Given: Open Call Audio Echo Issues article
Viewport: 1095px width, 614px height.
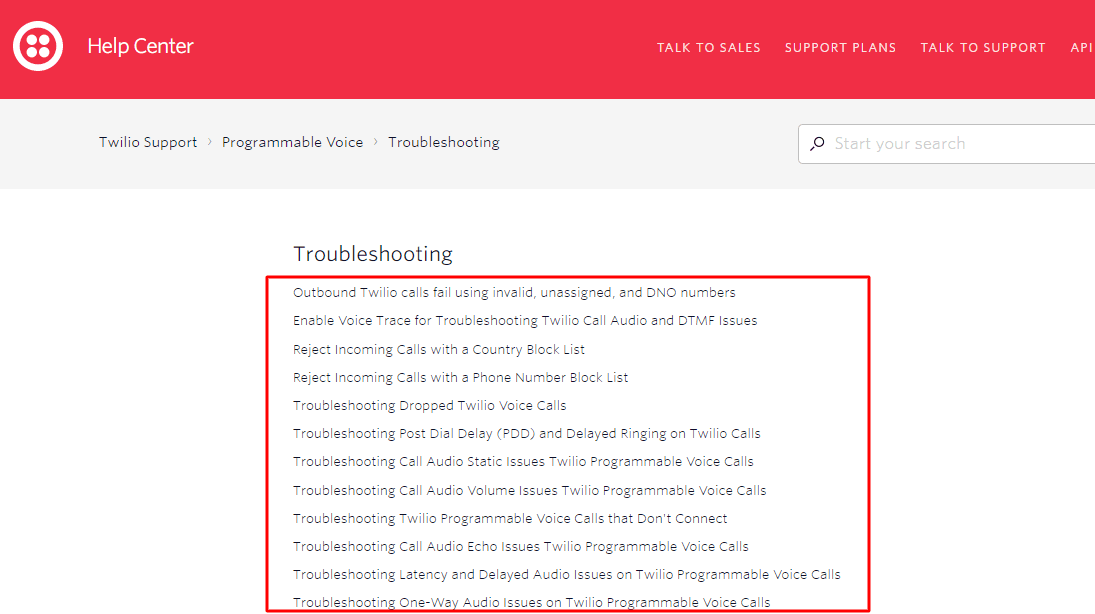Looking at the screenshot, I should click(520, 546).
